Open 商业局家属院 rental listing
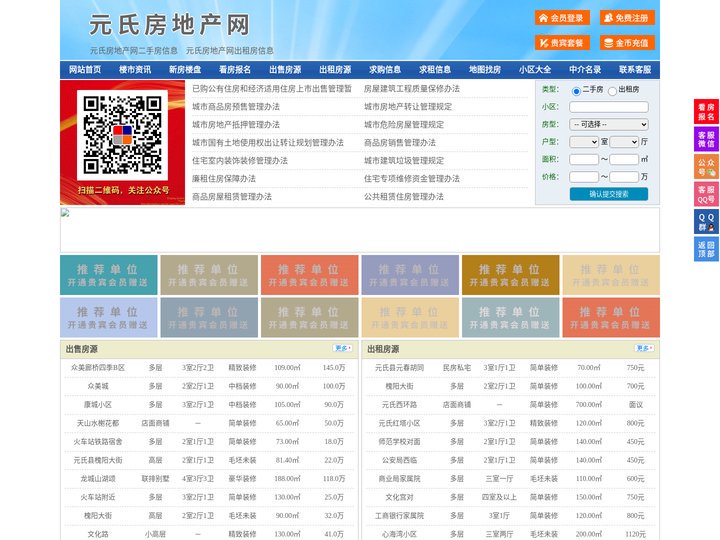Image resolution: width=720 pixels, height=540 pixels. click(399, 478)
